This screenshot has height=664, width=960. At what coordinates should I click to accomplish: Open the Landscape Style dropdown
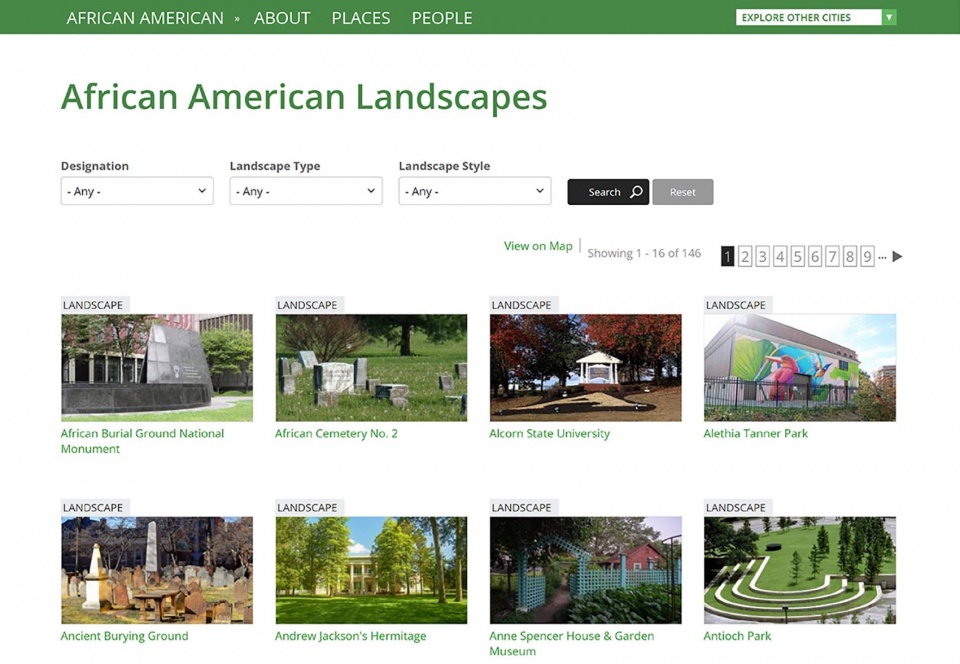[x=475, y=191]
